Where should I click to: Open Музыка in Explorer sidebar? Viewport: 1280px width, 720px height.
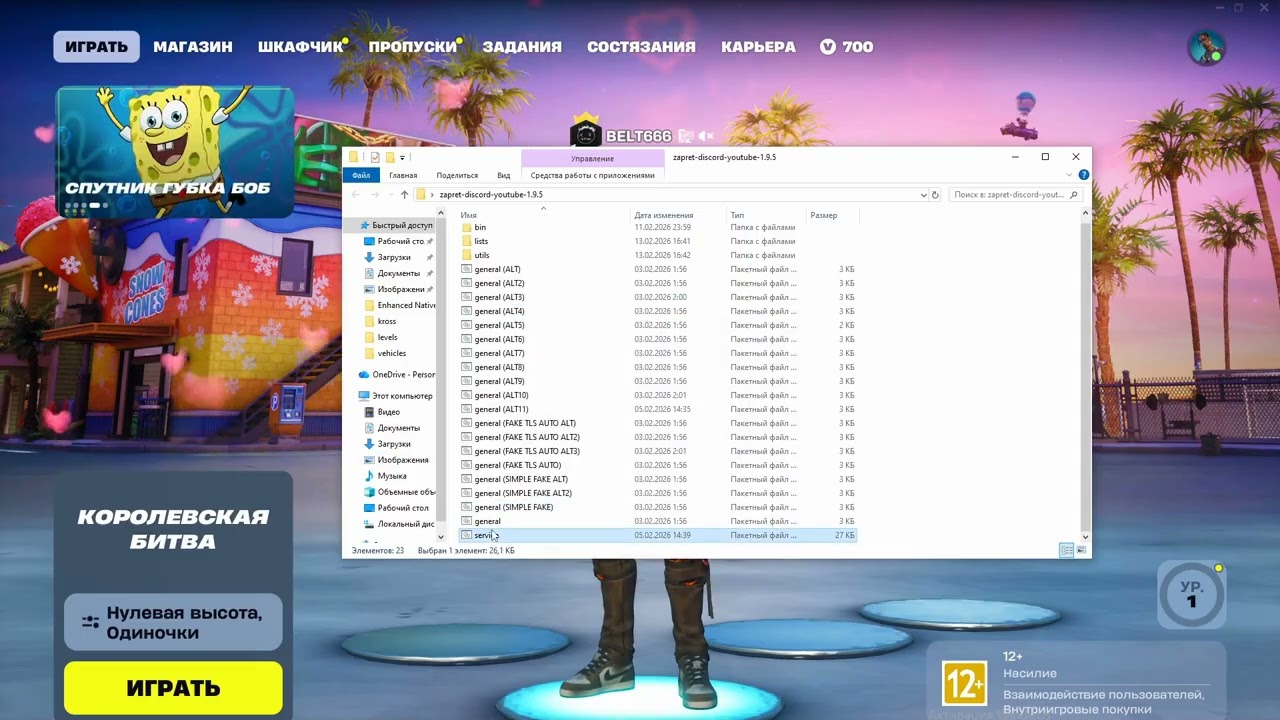coord(385,476)
